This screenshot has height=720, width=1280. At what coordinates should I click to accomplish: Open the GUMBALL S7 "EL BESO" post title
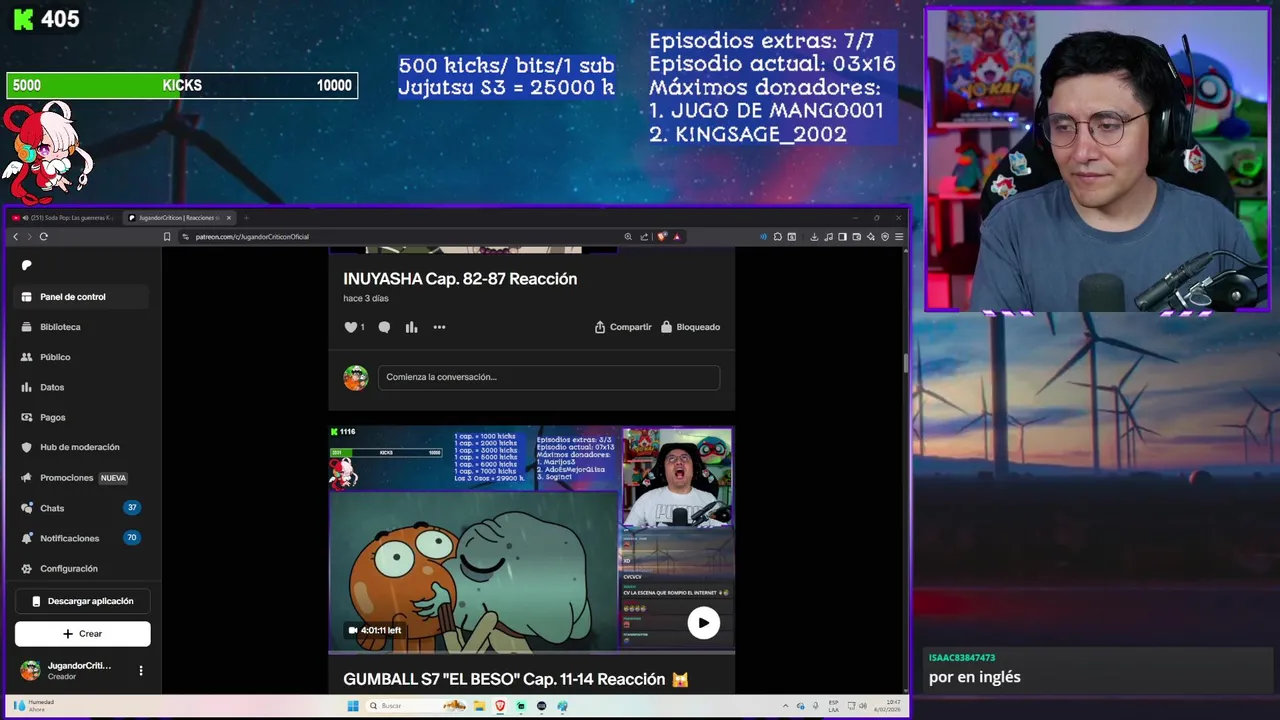[x=516, y=679]
